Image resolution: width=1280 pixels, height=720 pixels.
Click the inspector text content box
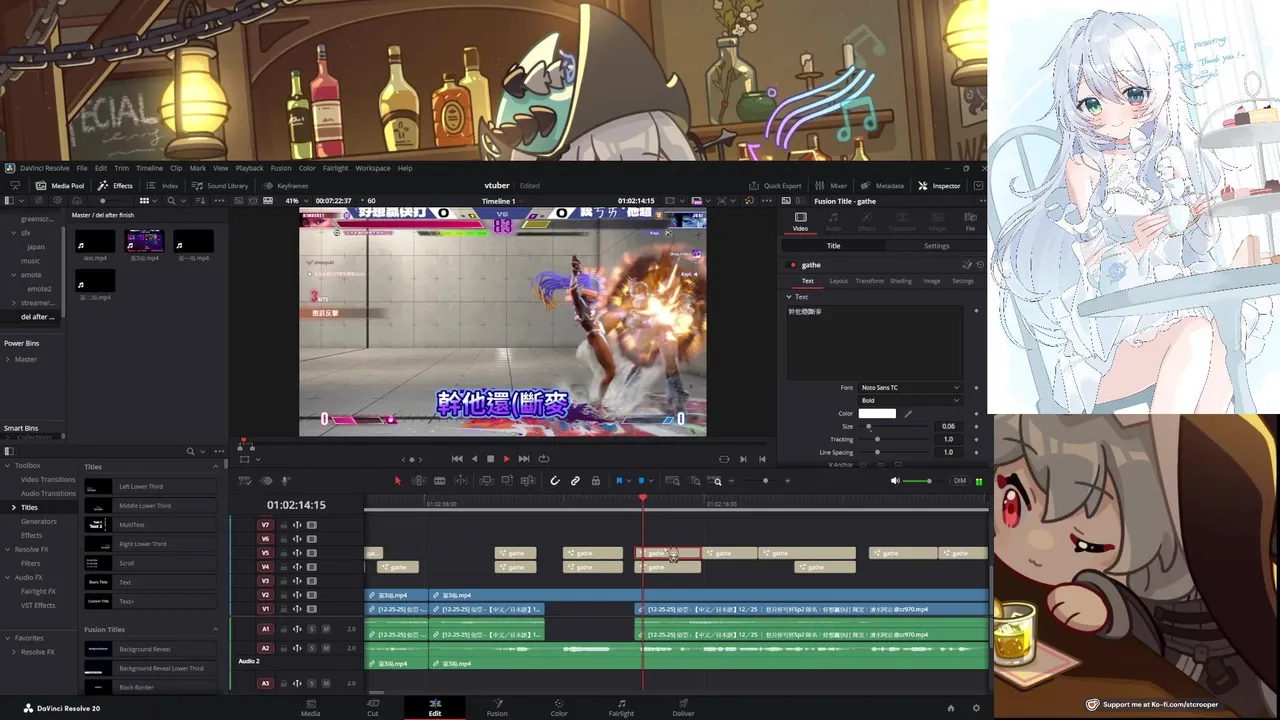(x=875, y=342)
